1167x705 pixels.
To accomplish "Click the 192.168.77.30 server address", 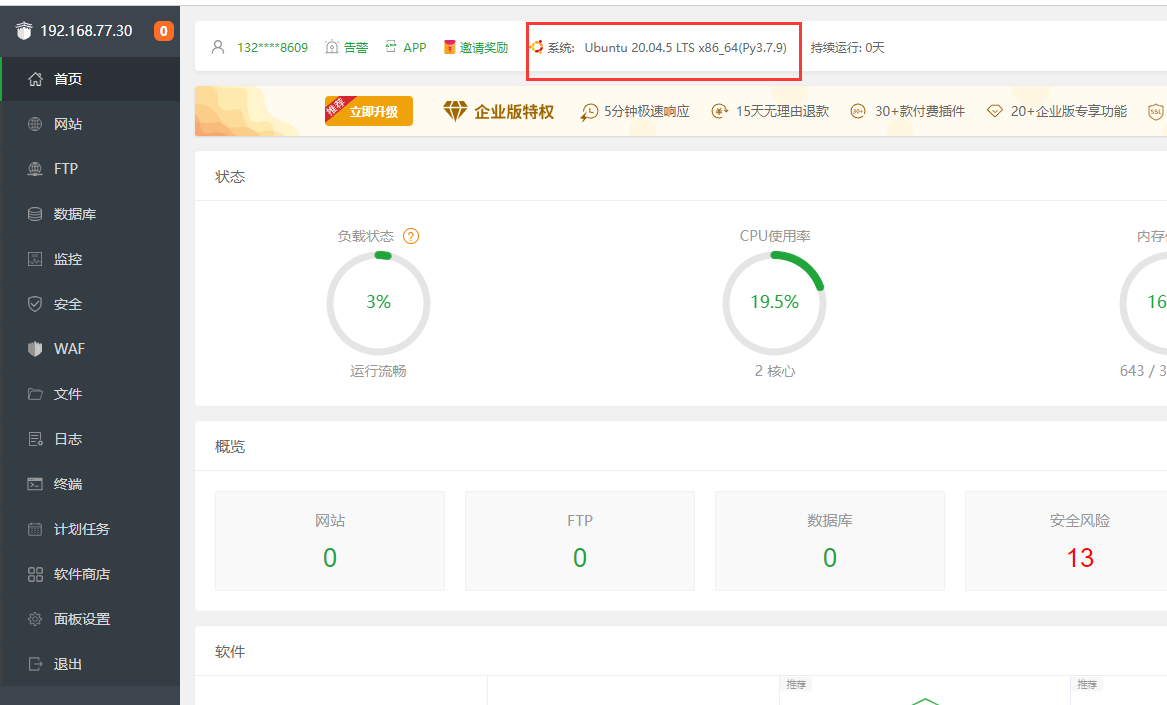I will [86, 31].
